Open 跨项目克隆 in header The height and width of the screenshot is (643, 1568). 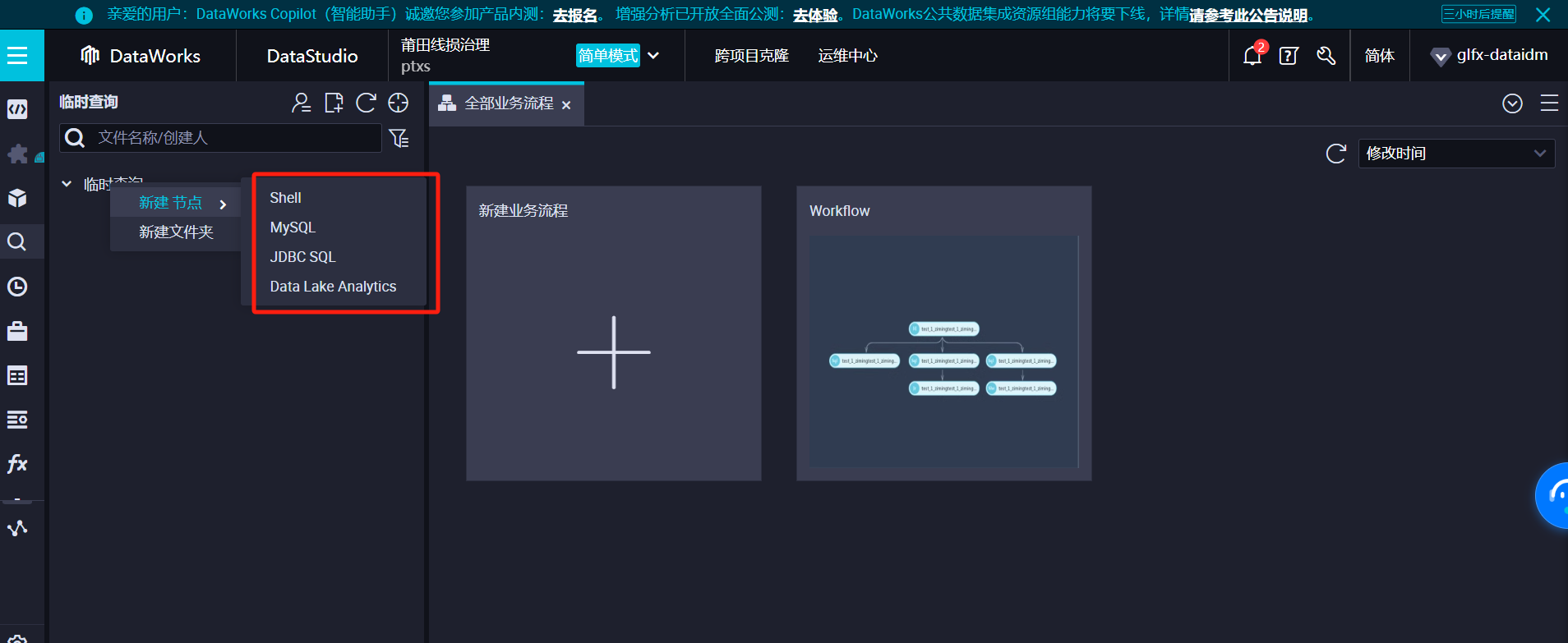752,56
